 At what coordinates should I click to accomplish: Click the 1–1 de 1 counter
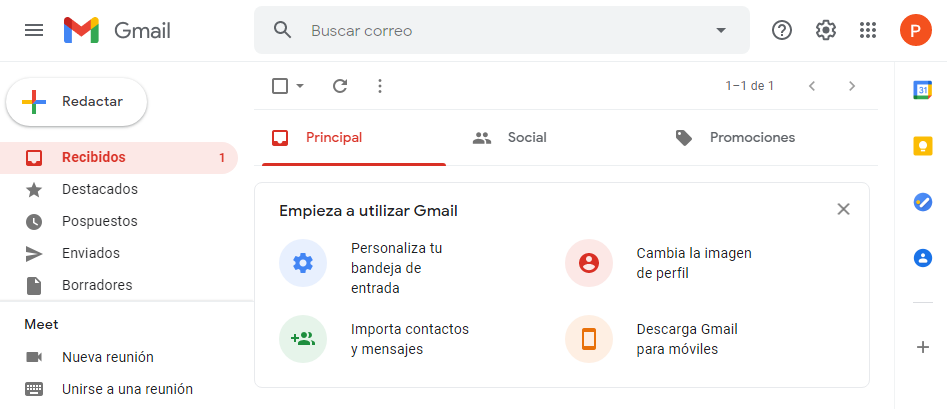(750, 86)
